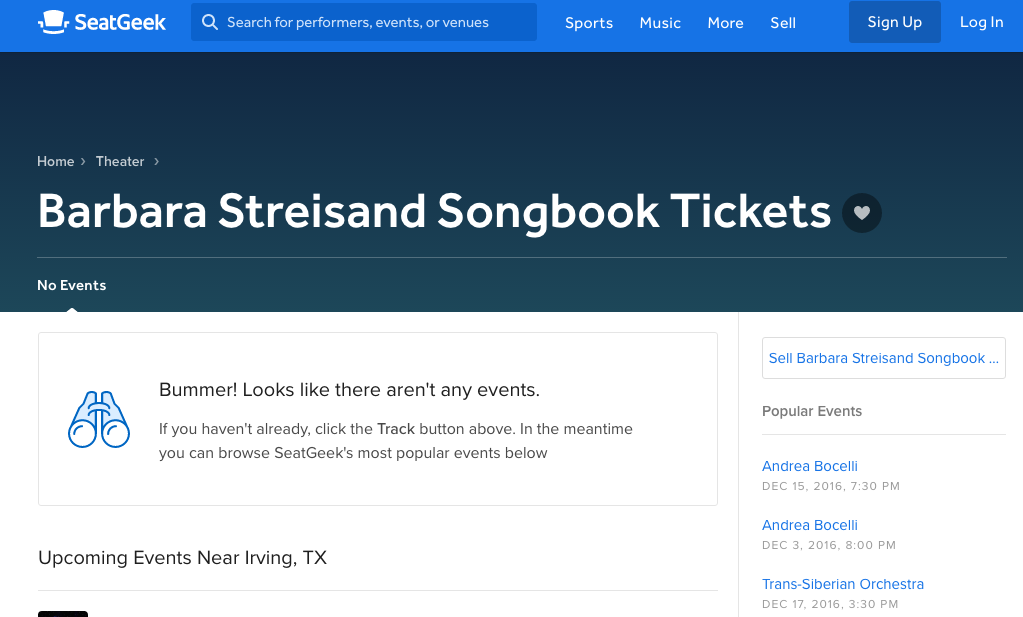Click the binoculars icon in the no-events box
The height and width of the screenshot is (617, 1023).
(99, 419)
